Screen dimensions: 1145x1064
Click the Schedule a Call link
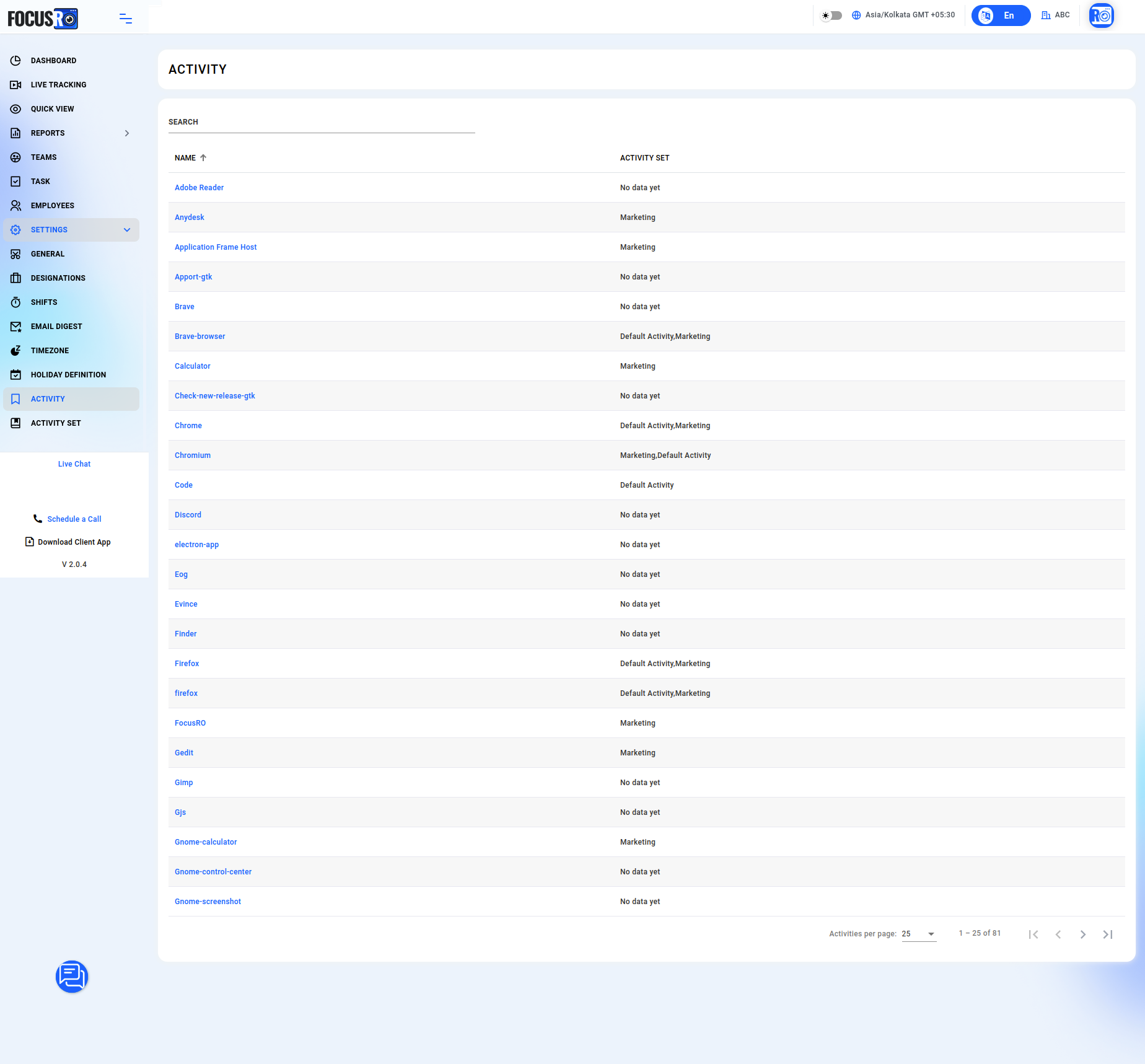point(74,519)
